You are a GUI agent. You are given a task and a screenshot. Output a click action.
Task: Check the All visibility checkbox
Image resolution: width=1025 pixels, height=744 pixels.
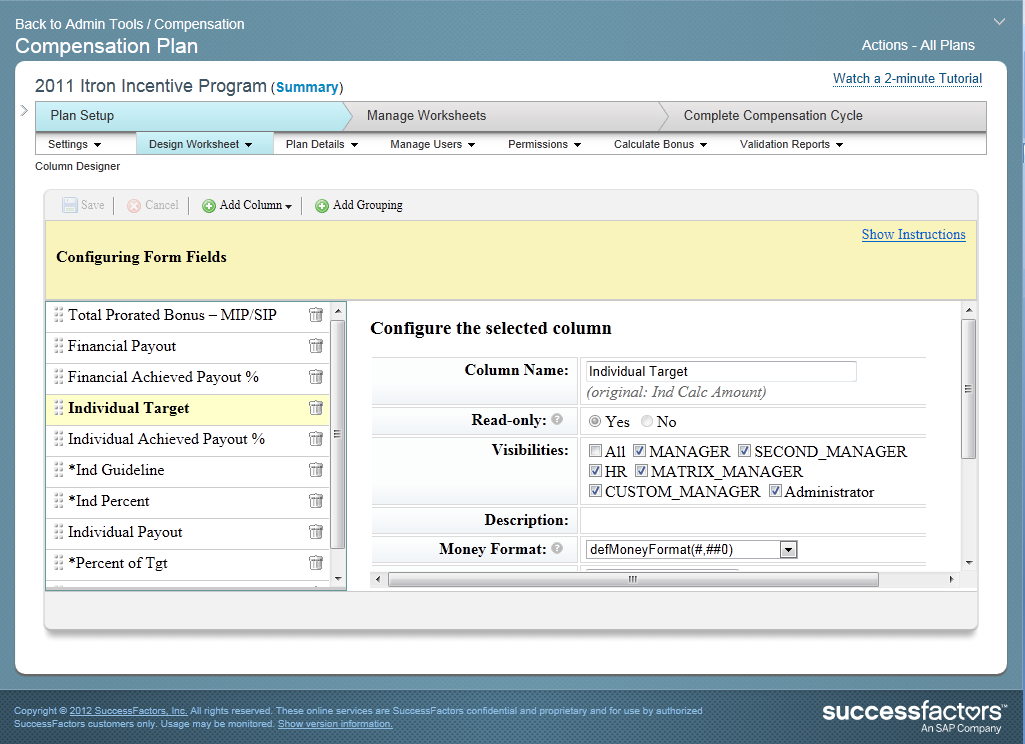pos(596,450)
